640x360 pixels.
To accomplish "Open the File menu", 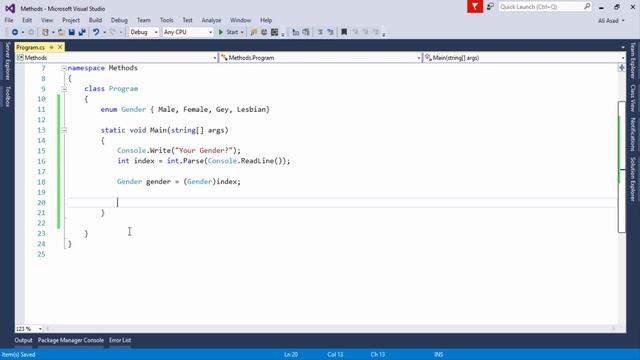I will (x=9, y=20).
